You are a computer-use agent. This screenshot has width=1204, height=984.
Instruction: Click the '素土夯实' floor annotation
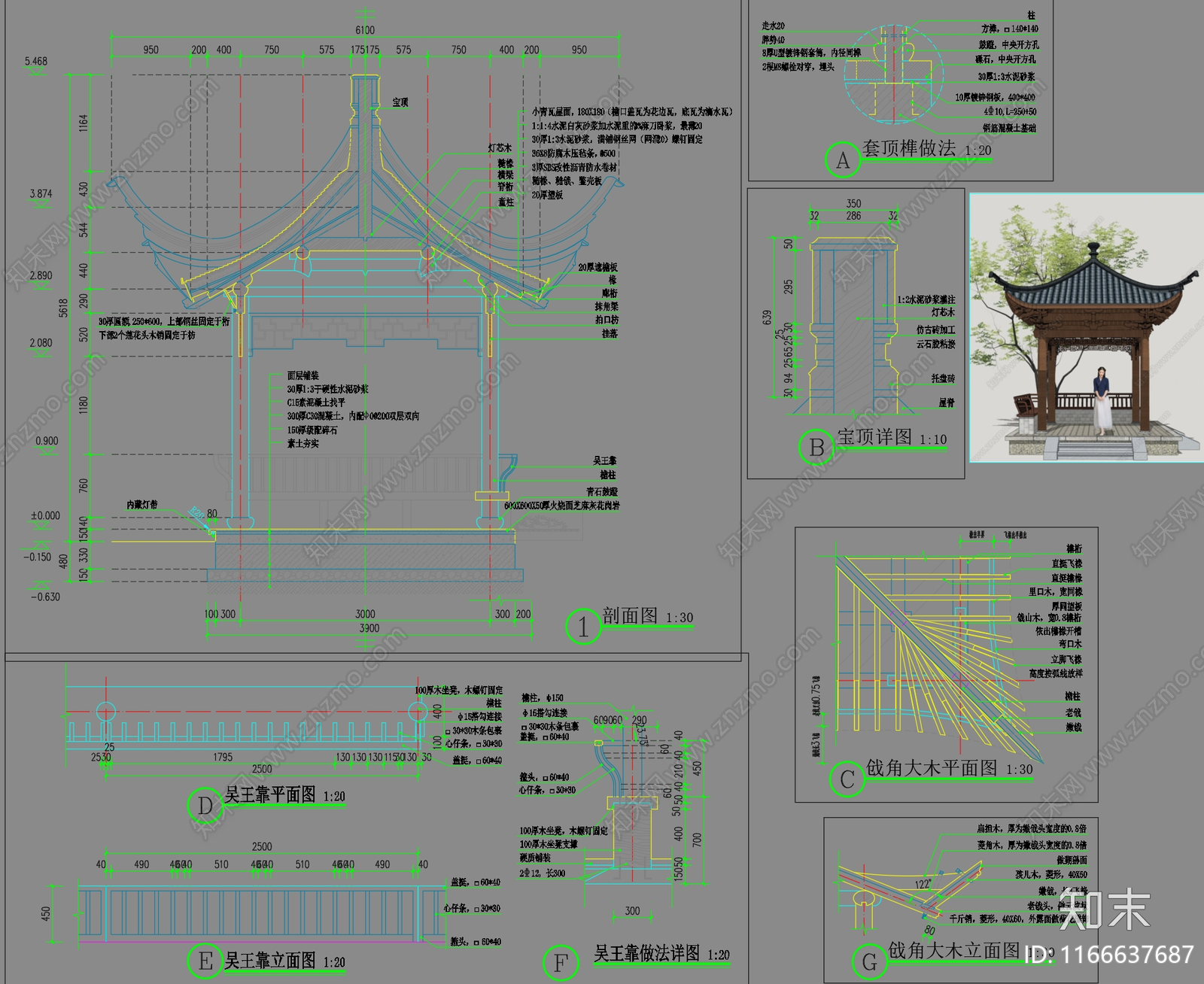pyautogui.click(x=303, y=444)
